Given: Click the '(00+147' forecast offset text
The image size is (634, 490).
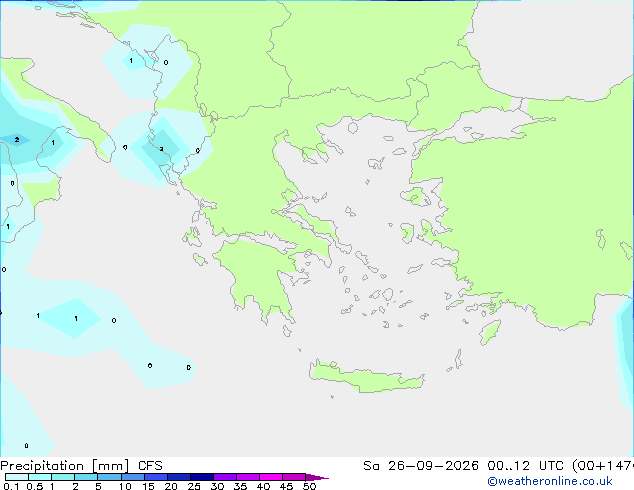Looking at the screenshot, I should 602,466.
